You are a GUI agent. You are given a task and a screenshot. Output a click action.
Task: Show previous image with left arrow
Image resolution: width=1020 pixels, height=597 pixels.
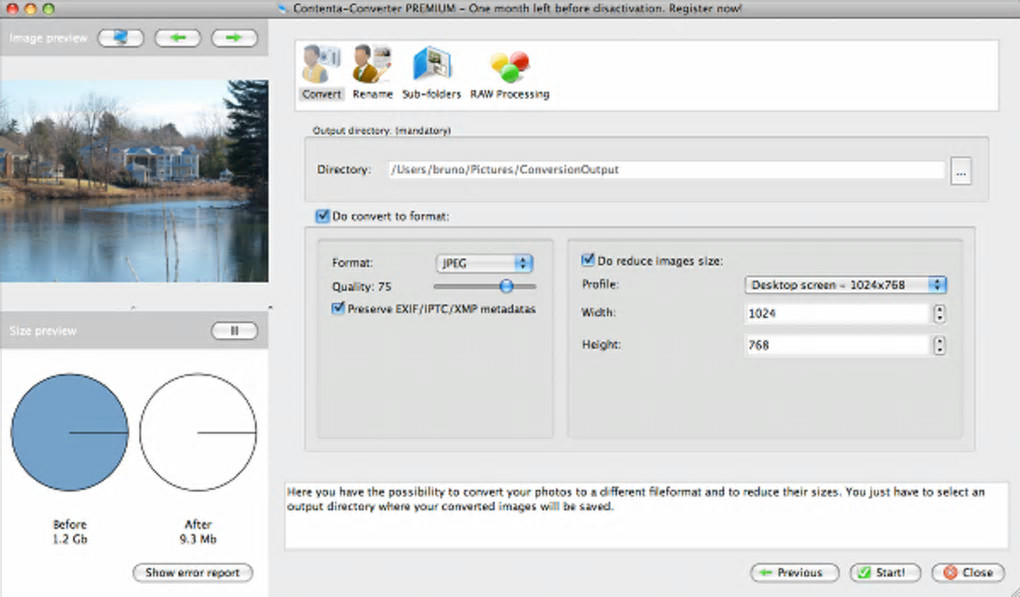tap(178, 38)
